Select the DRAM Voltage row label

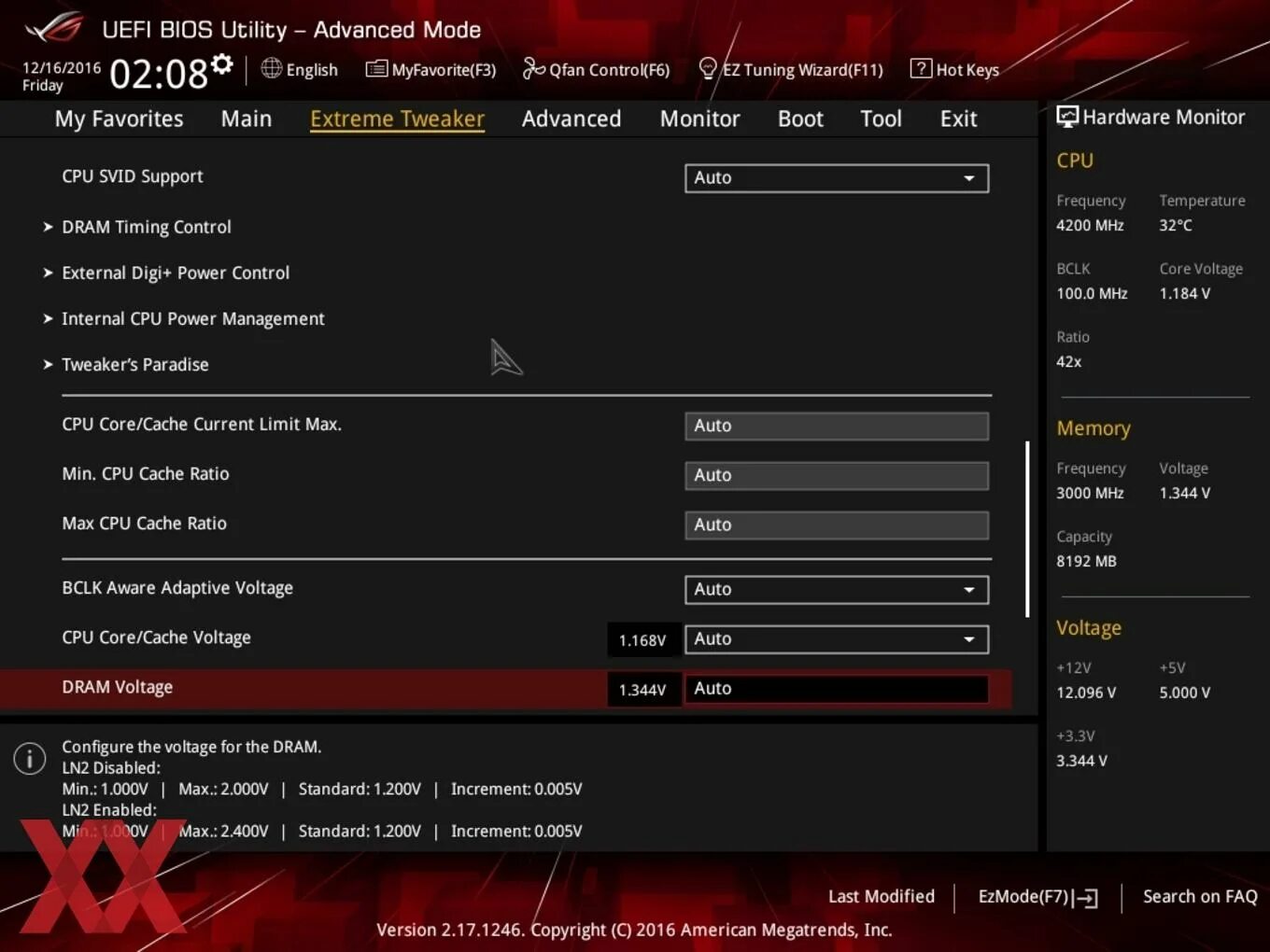click(x=118, y=687)
